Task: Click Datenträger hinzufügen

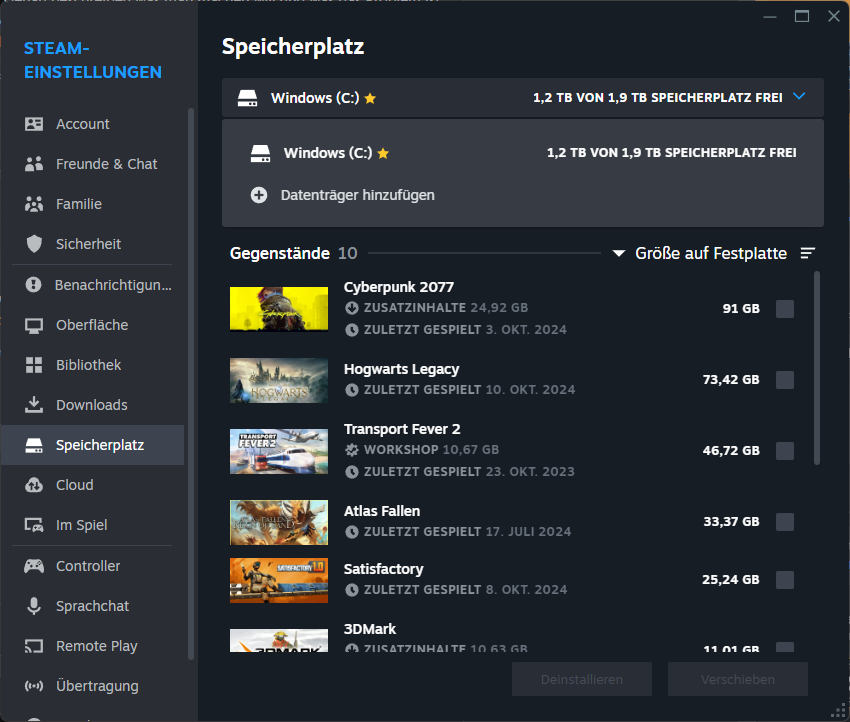Action: click(343, 195)
